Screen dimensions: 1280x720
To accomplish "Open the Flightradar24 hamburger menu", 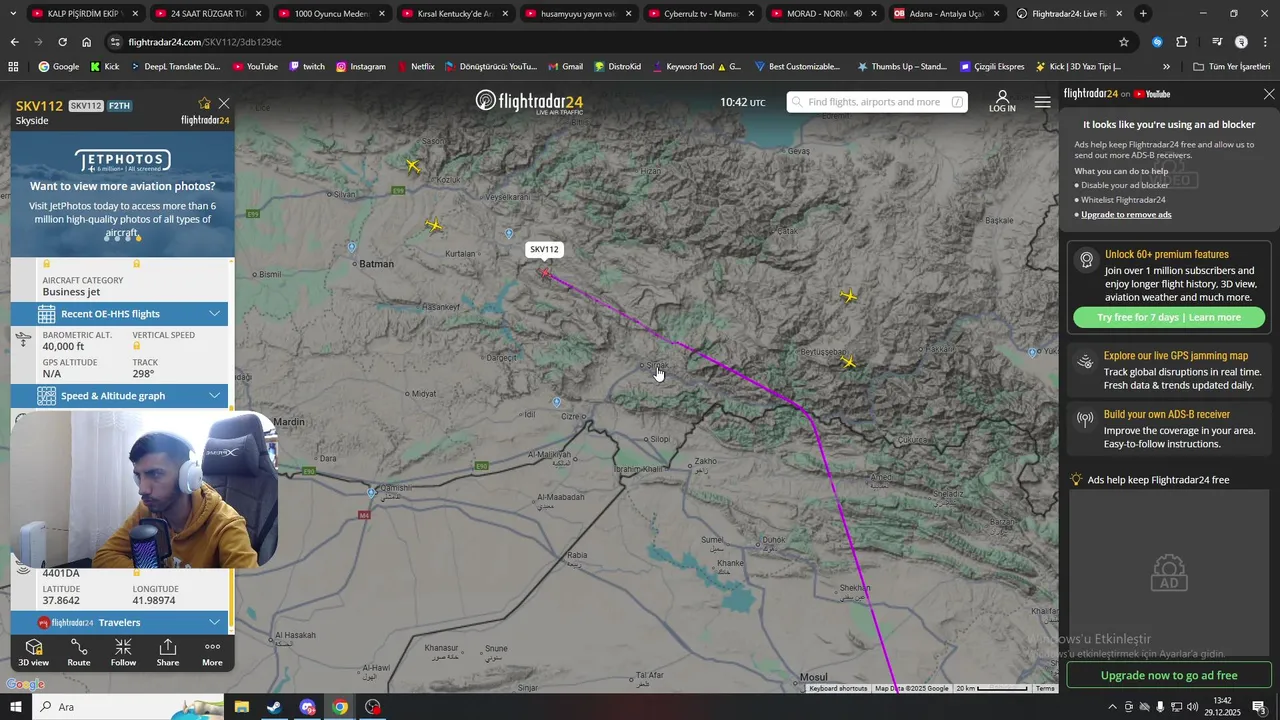I will click(x=1043, y=102).
